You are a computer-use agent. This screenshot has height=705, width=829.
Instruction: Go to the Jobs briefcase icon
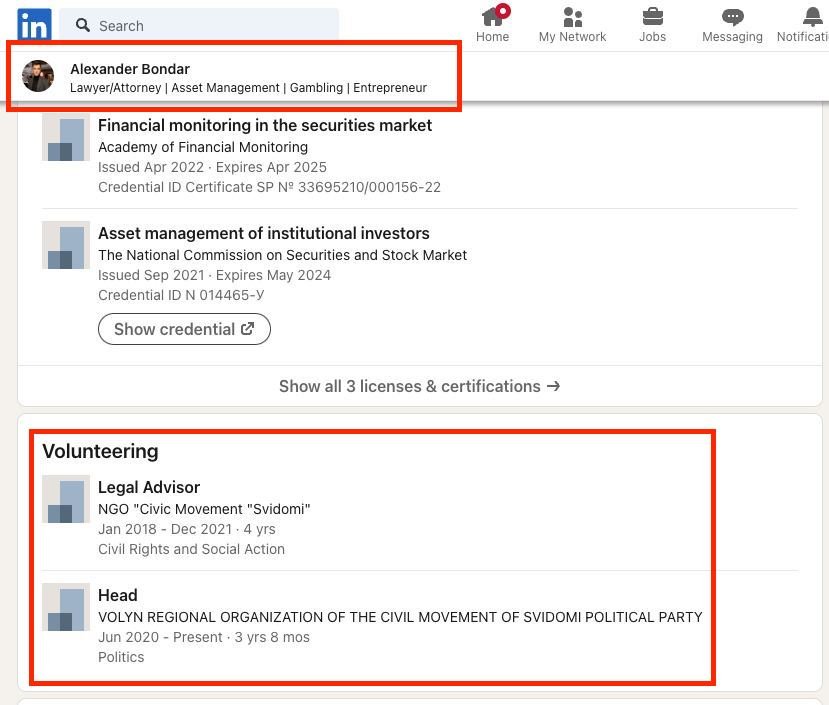click(x=652, y=17)
